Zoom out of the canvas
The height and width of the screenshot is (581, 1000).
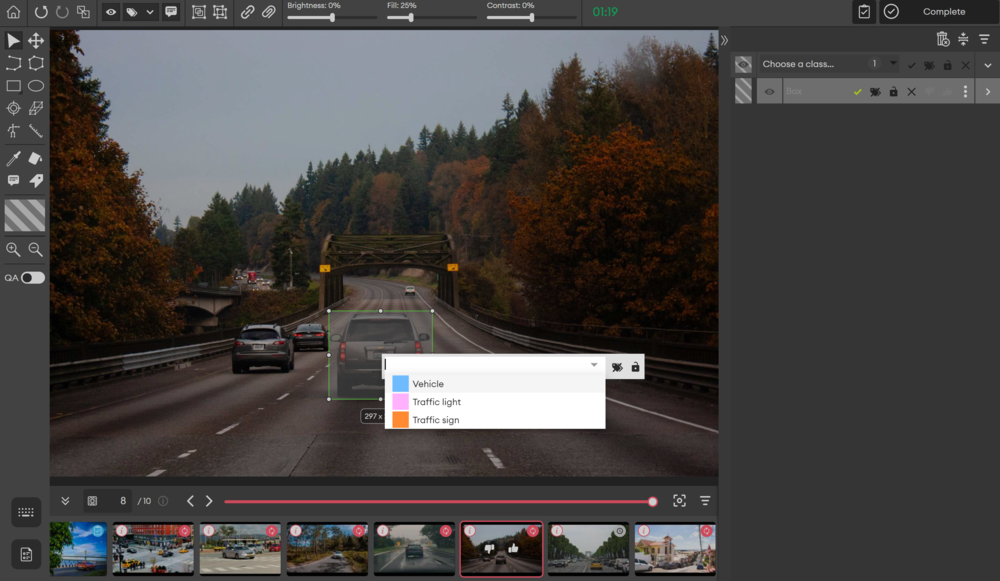(x=36, y=249)
